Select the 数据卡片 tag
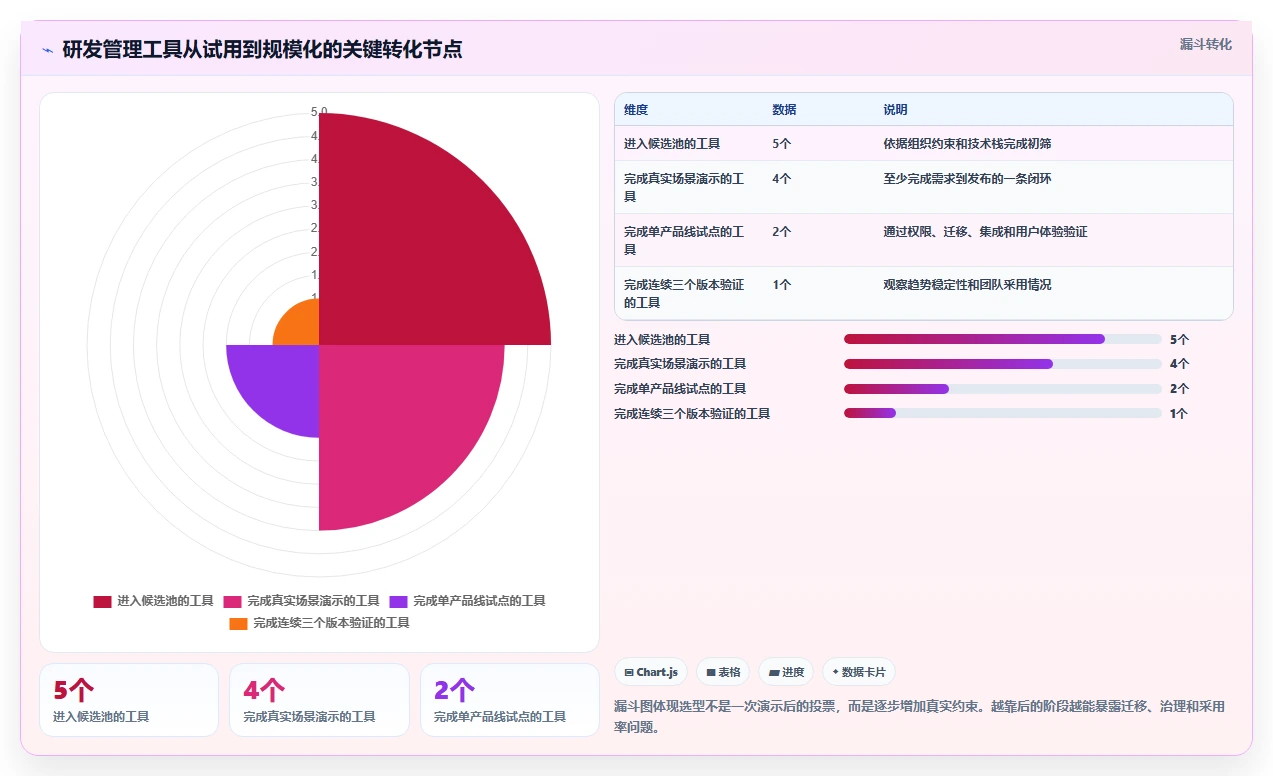Image resolution: width=1273 pixels, height=776 pixels. (859, 672)
